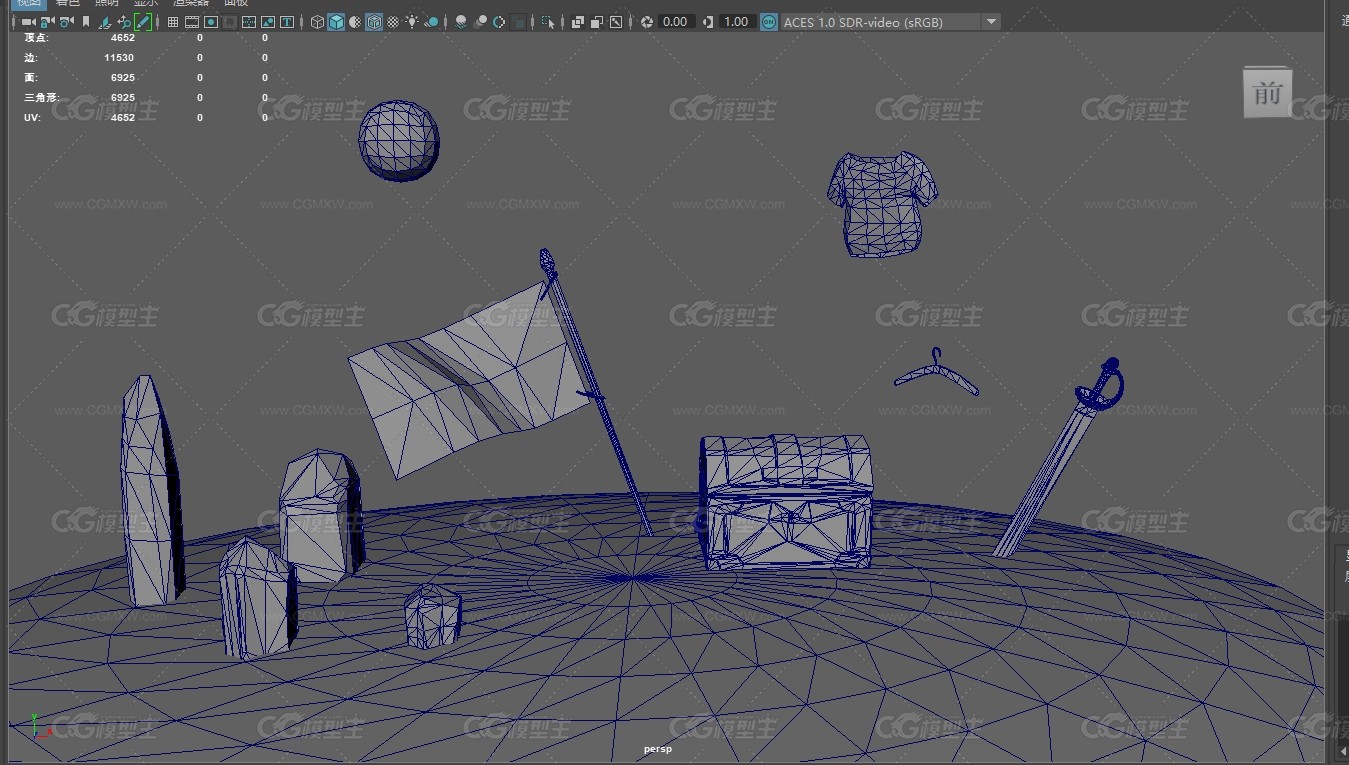1349x765 pixels.
Task: Click the edge count 11530
Action: tap(119, 58)
